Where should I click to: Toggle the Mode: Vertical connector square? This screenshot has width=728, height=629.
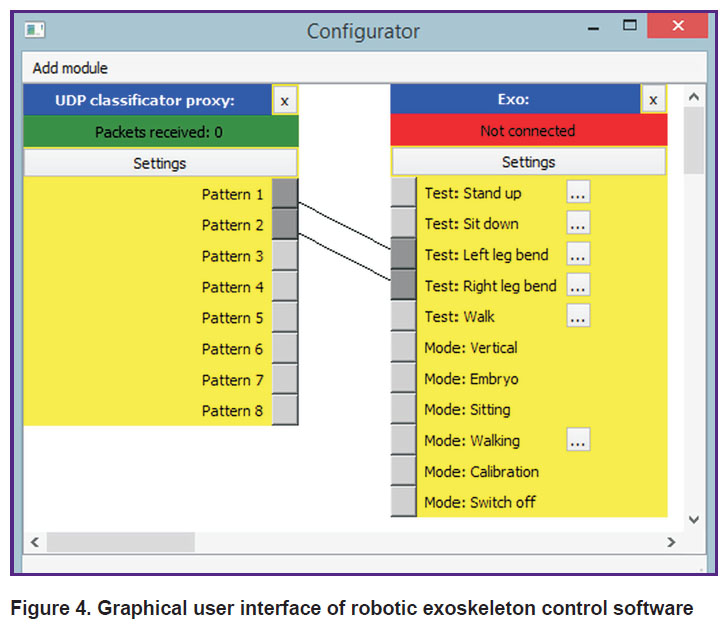click(x=403, y=347)
